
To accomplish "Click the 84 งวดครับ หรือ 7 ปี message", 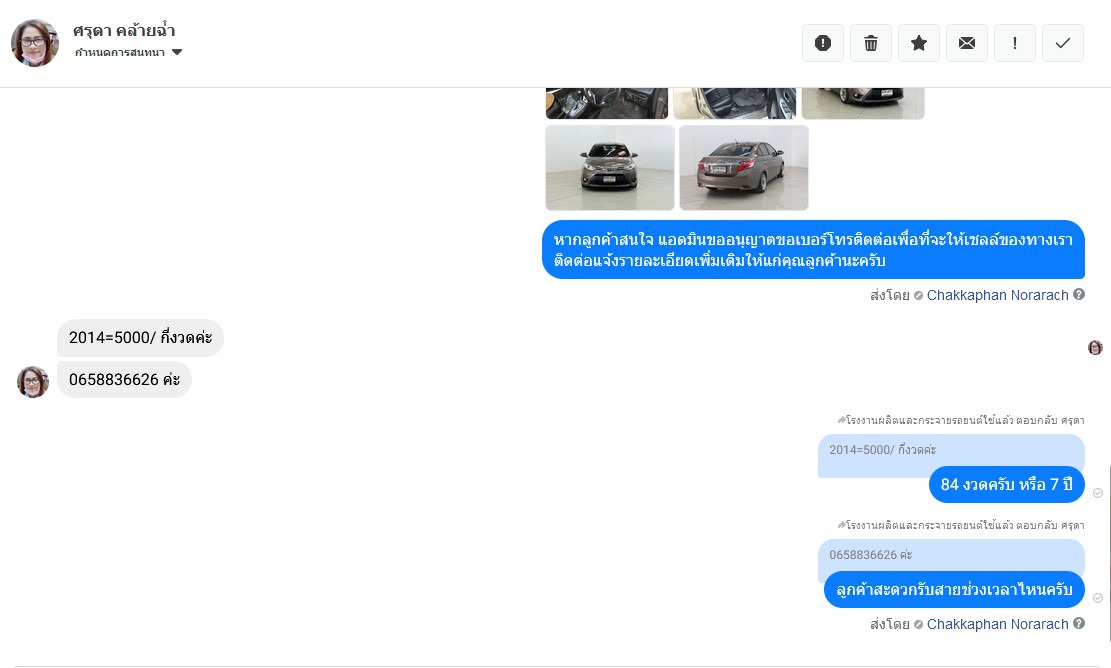I will 1007,485.
